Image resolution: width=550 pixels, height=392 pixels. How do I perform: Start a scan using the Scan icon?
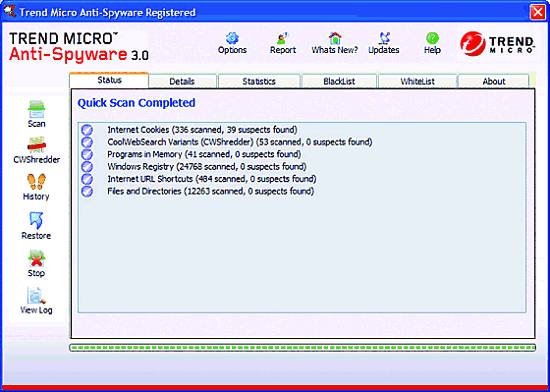tap(36, 109)
